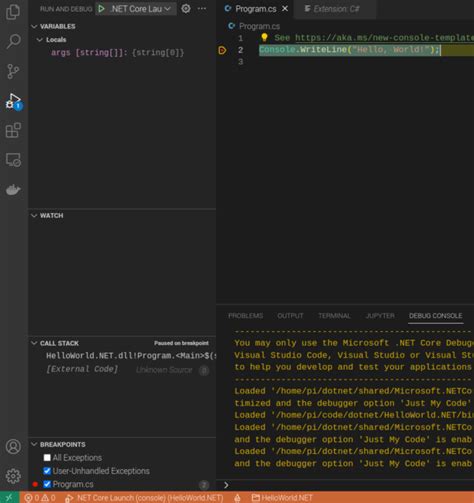The image size is (474, 503).
Task: Select the args string[] variable row
Action: pyautogui.click(x=122, y=53)
